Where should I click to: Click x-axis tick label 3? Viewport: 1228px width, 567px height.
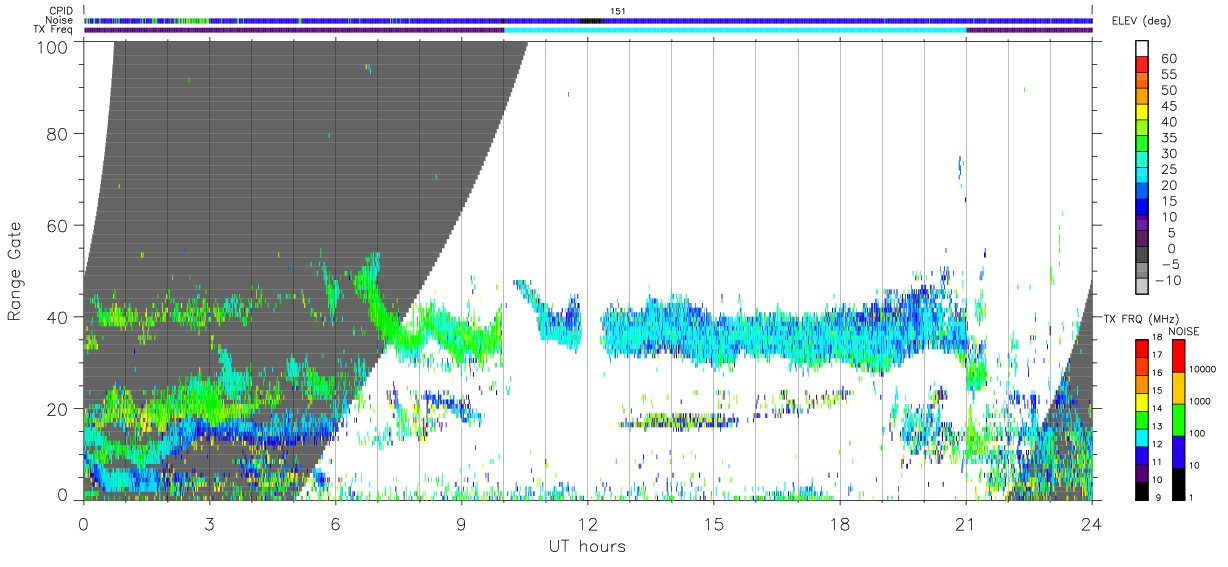pyautogui.click(x=209, y=523)
